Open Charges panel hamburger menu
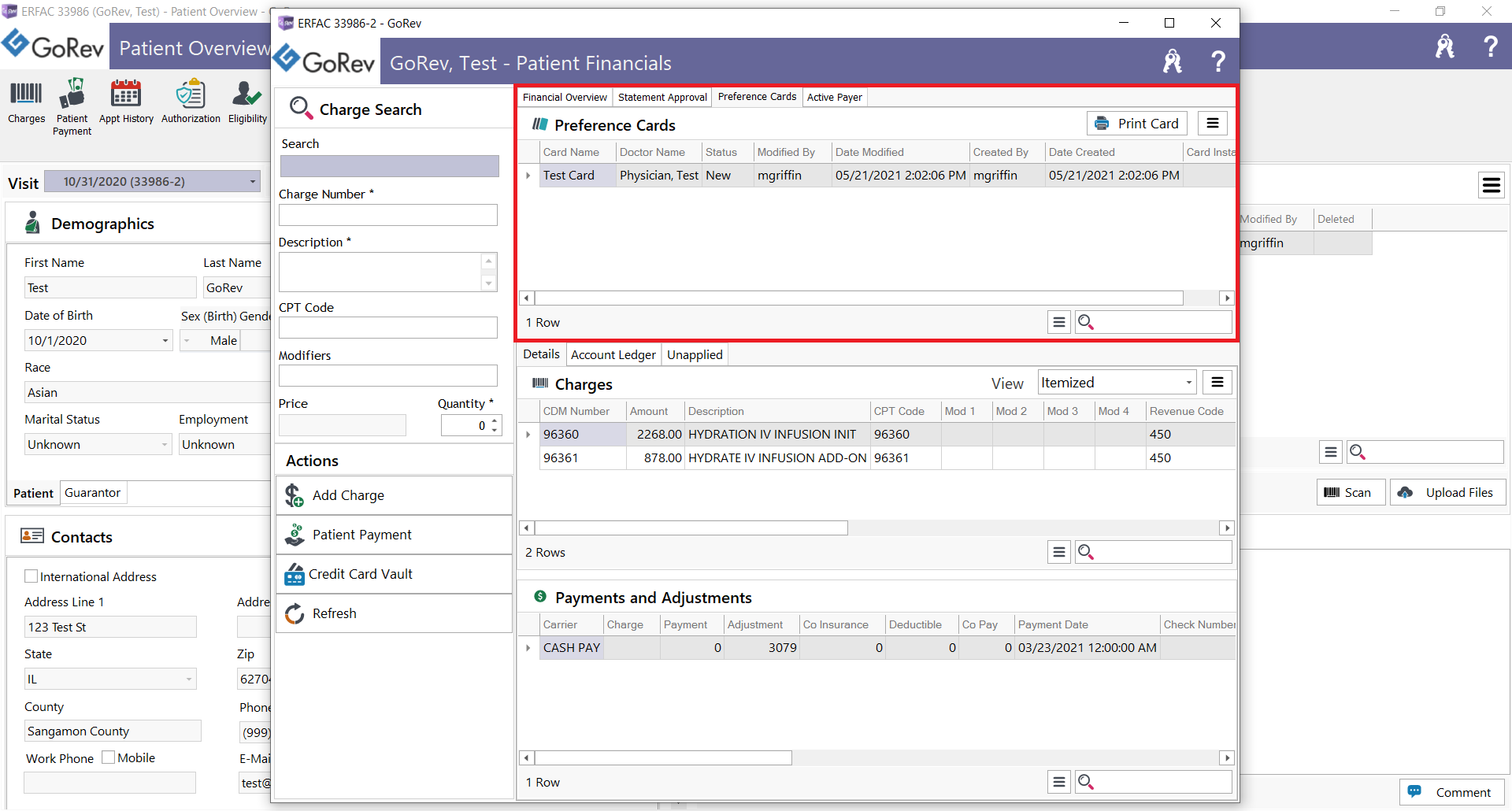Viewport: 1512px width, 811px height. [1217, 383]
